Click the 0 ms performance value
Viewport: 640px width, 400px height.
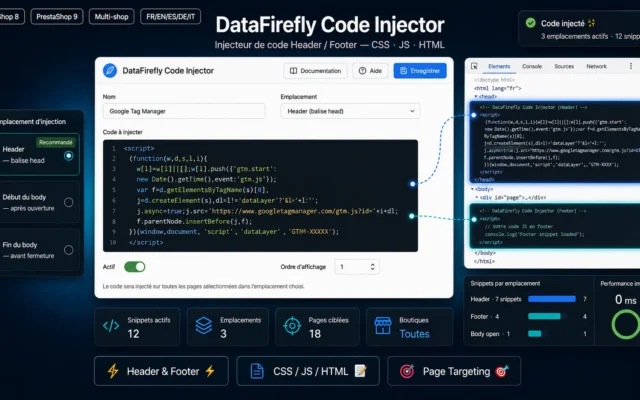(x=626, y=300)
